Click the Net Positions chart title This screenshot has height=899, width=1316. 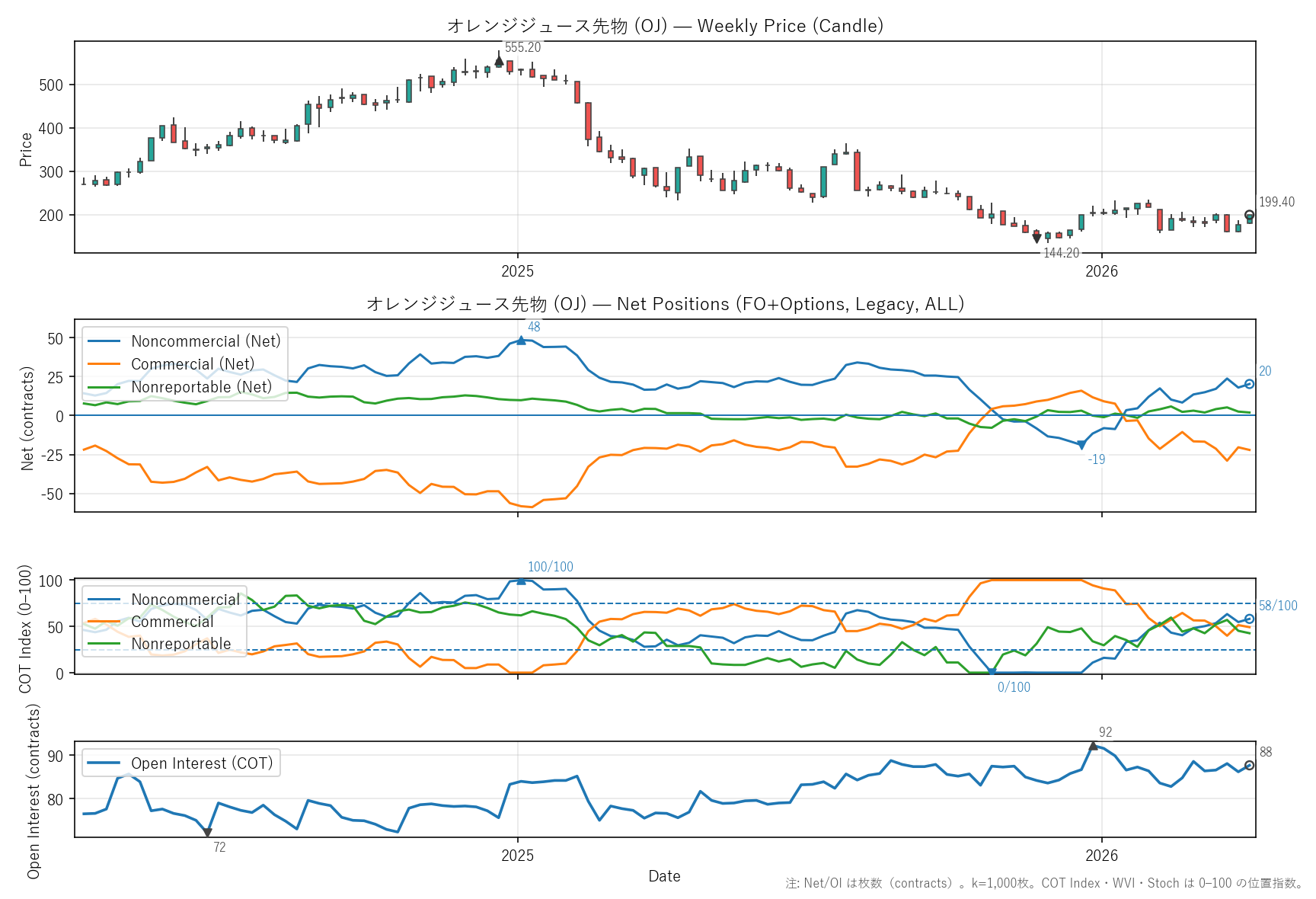click(x=664, y=304)
